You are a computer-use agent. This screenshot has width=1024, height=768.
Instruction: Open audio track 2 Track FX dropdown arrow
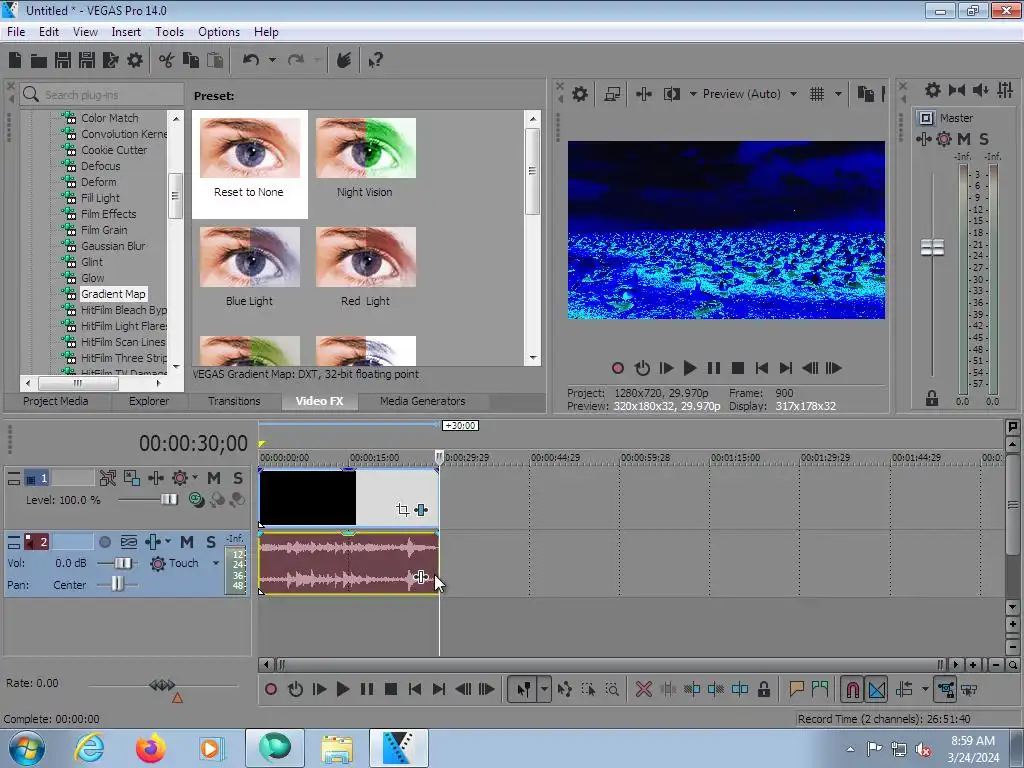point(168,542)
